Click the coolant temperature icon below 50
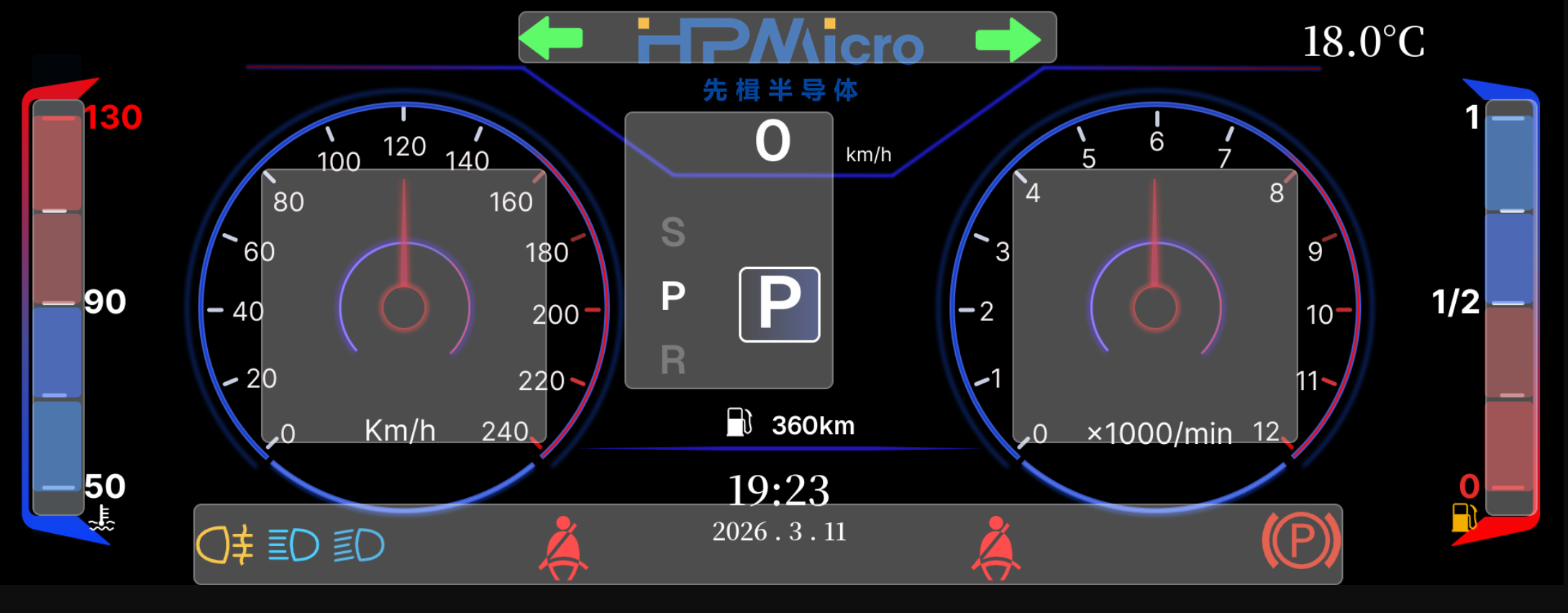This screenshot has height=613, width=1568. (102, 518)
